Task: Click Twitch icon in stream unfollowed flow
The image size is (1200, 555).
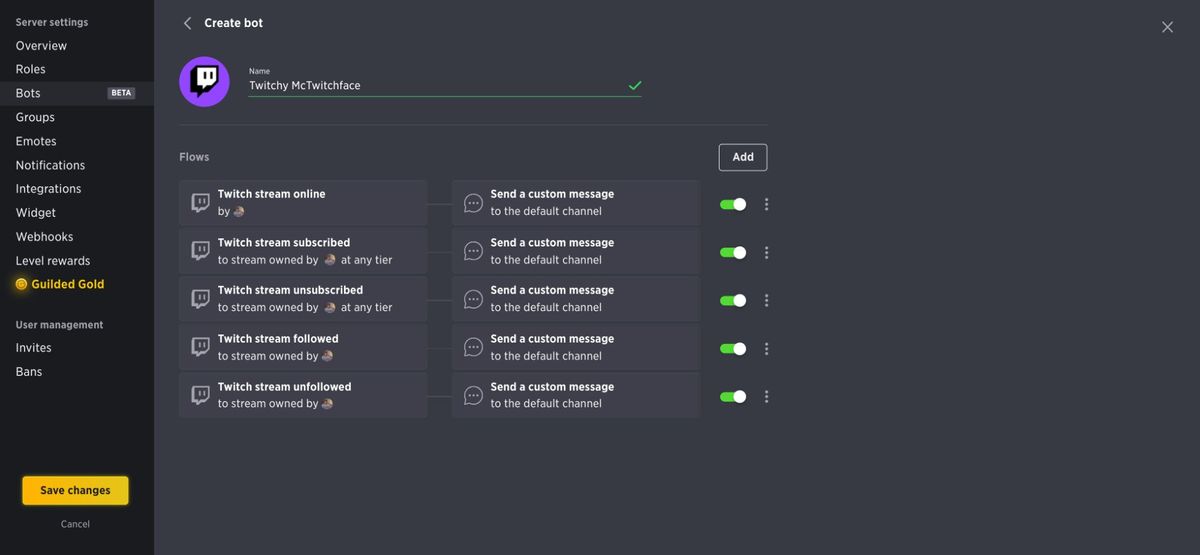Action: coord(200,395)
